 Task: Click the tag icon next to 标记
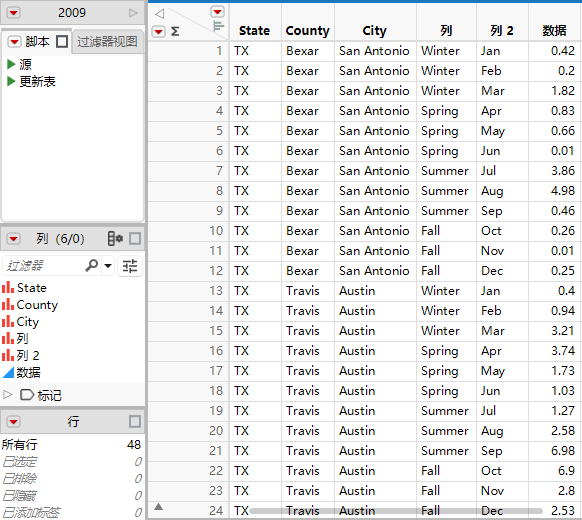(27, 395)
